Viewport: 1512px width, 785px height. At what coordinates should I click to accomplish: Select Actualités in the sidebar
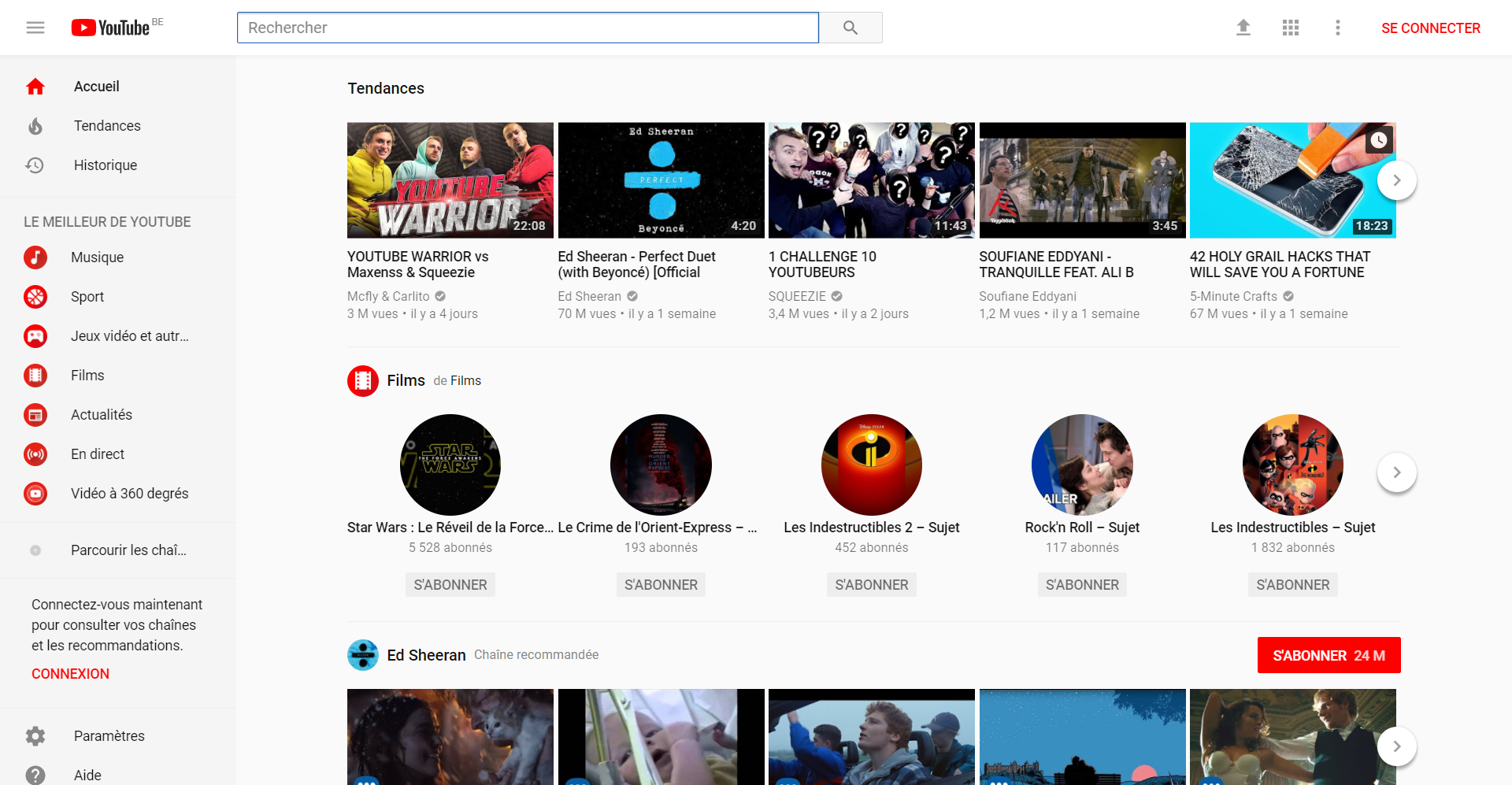[x=118, y=415]
